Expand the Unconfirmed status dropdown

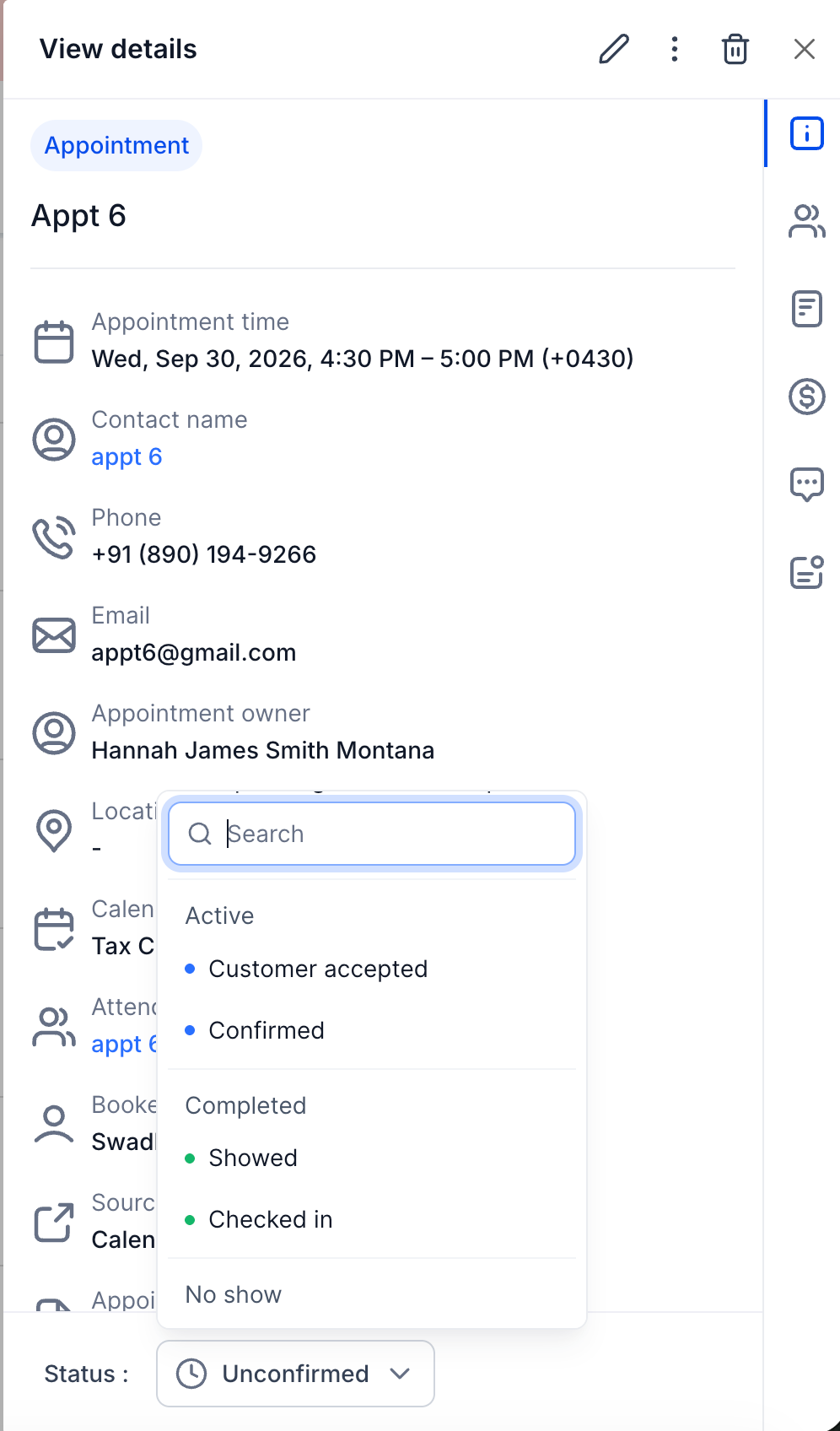point(295,1374)
